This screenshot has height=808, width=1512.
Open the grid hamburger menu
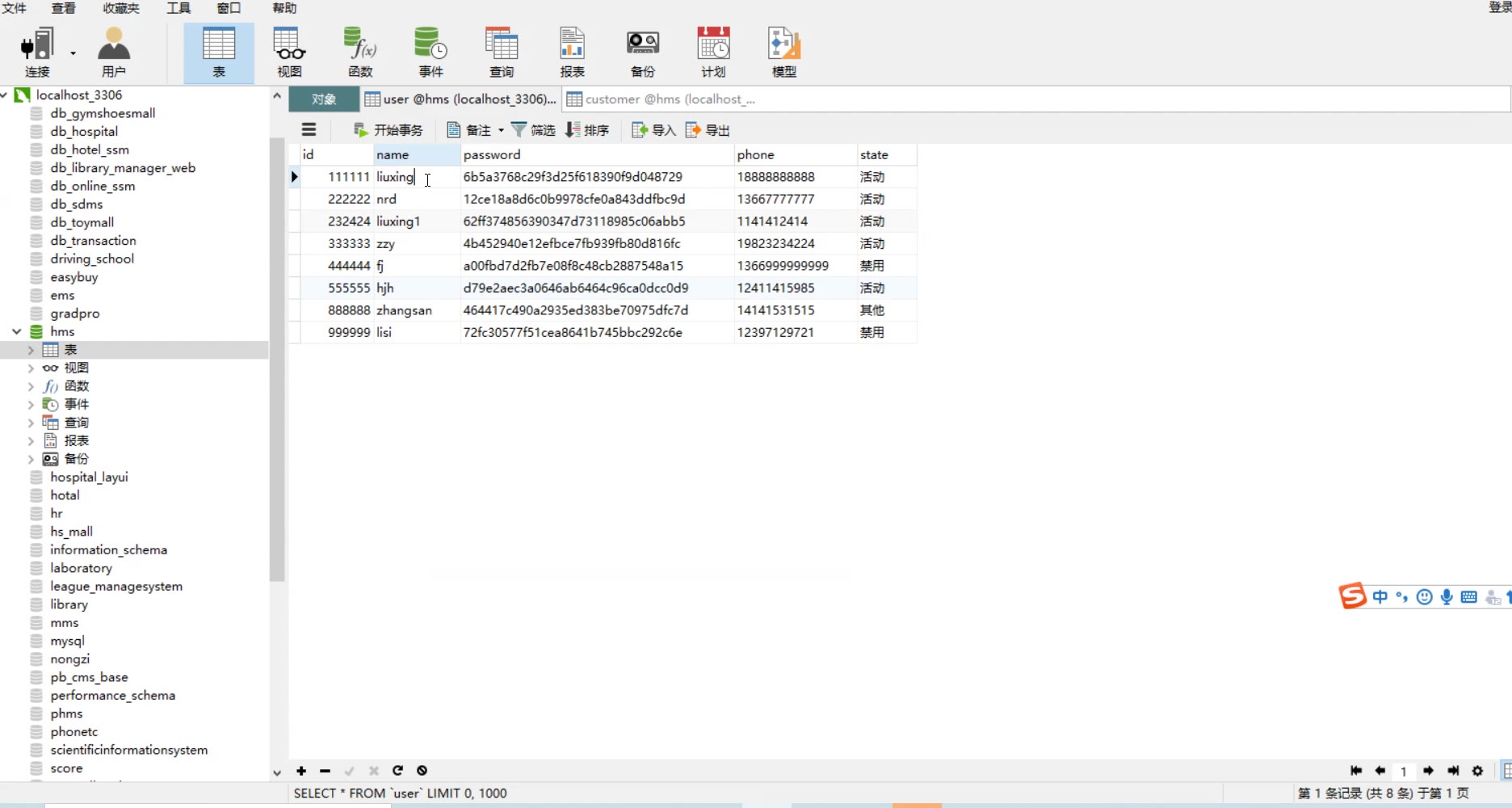309,130
